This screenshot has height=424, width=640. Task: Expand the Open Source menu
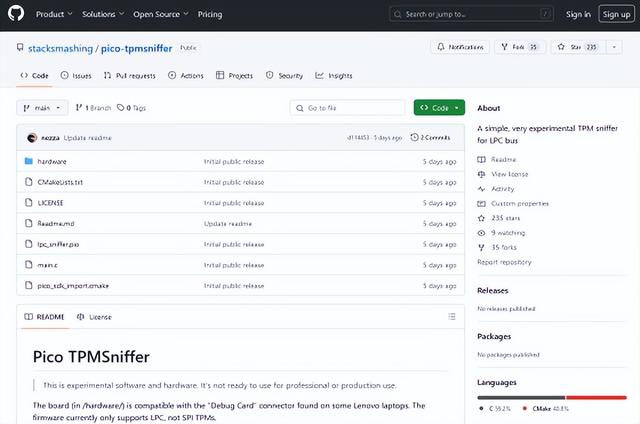click(161, 14)
